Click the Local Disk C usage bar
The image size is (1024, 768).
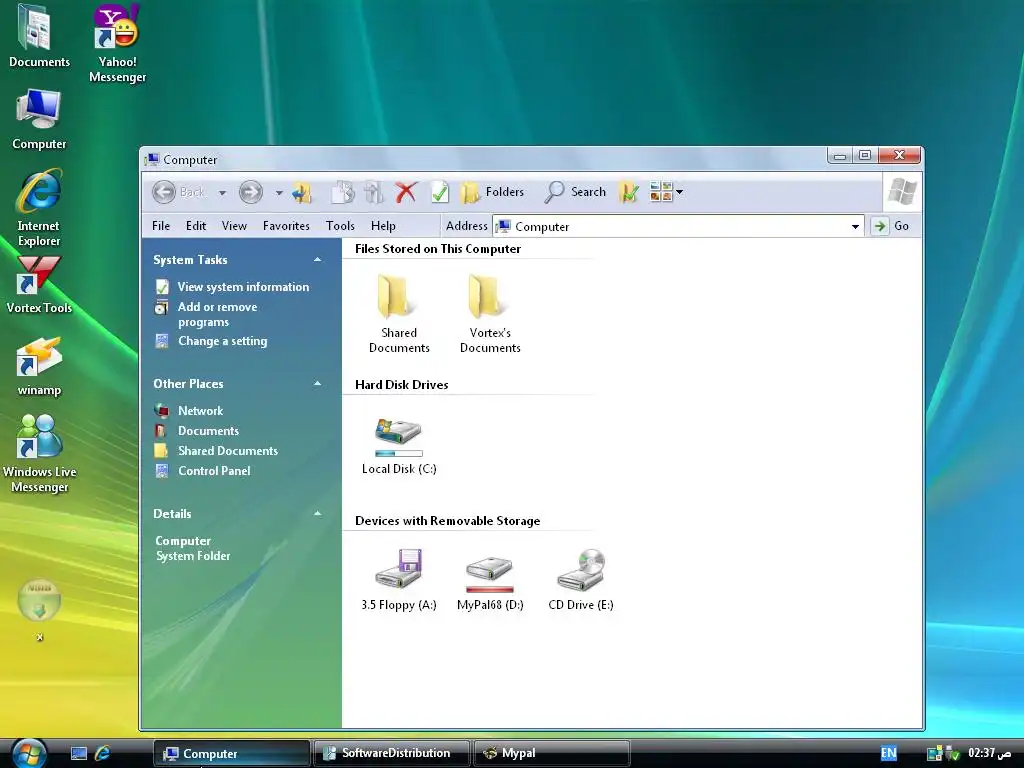tap(399, 453)
